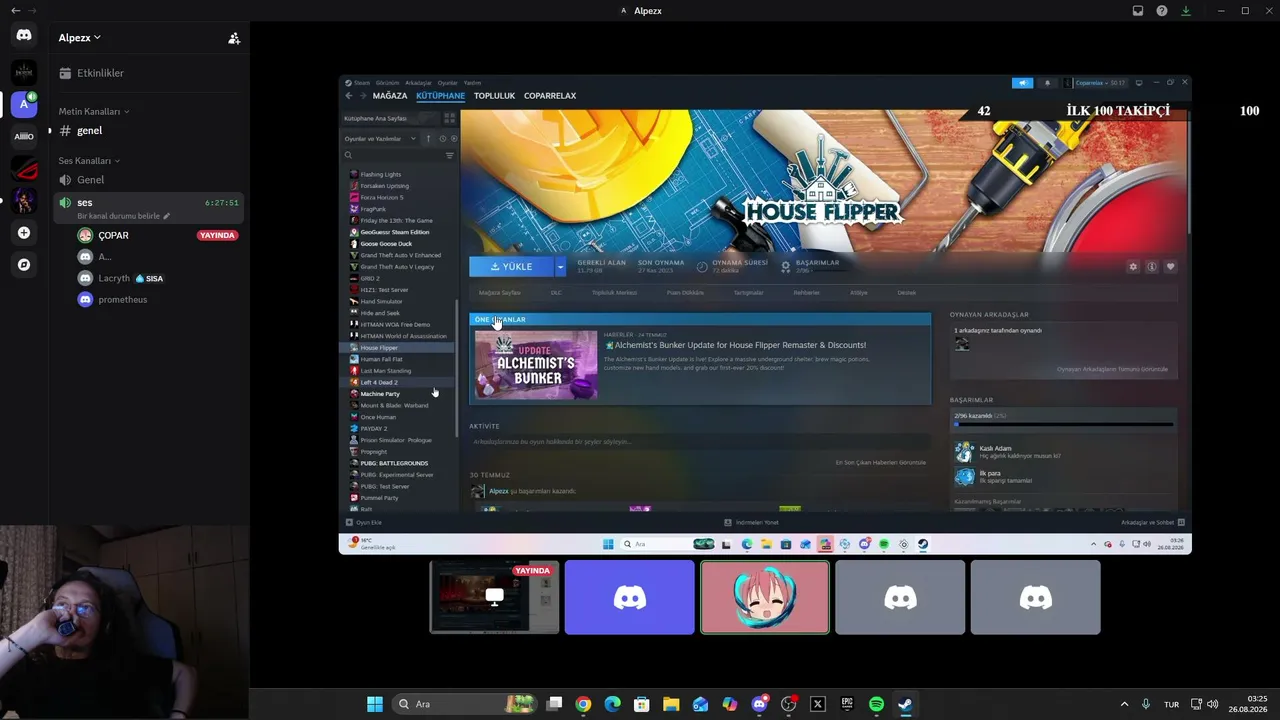Open Discord help question mark icon

click(x=1162, y=11)
